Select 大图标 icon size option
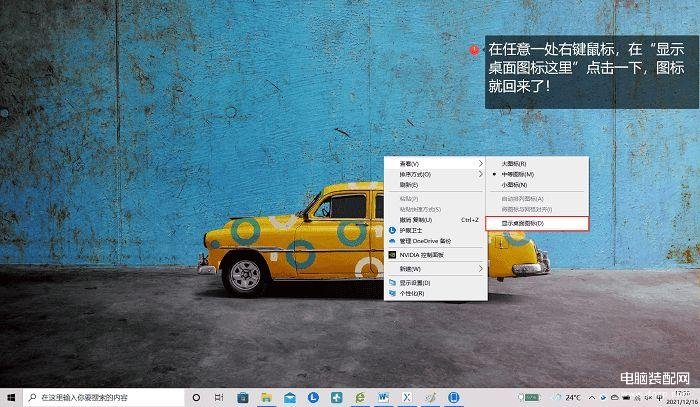Image resolution: width=700 pixels, height=407 pixels. click(x=513, y=163)
